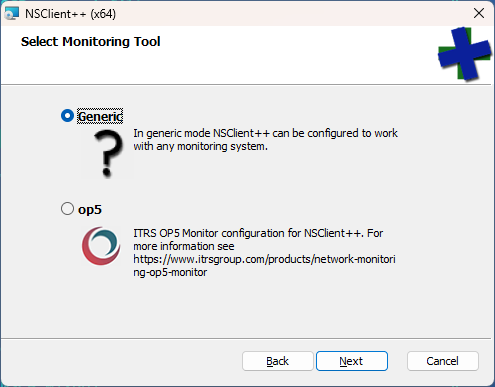The width and height of the screenshot is (495, 387).
Task: Click the itrsgroup.com URL text
Action: (x=264, y=266)
